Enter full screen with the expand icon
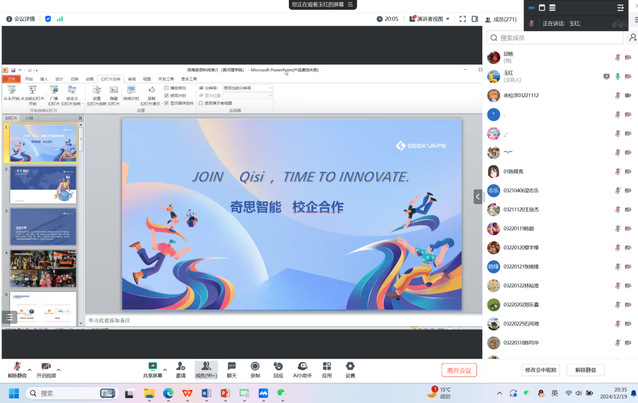 463,19
